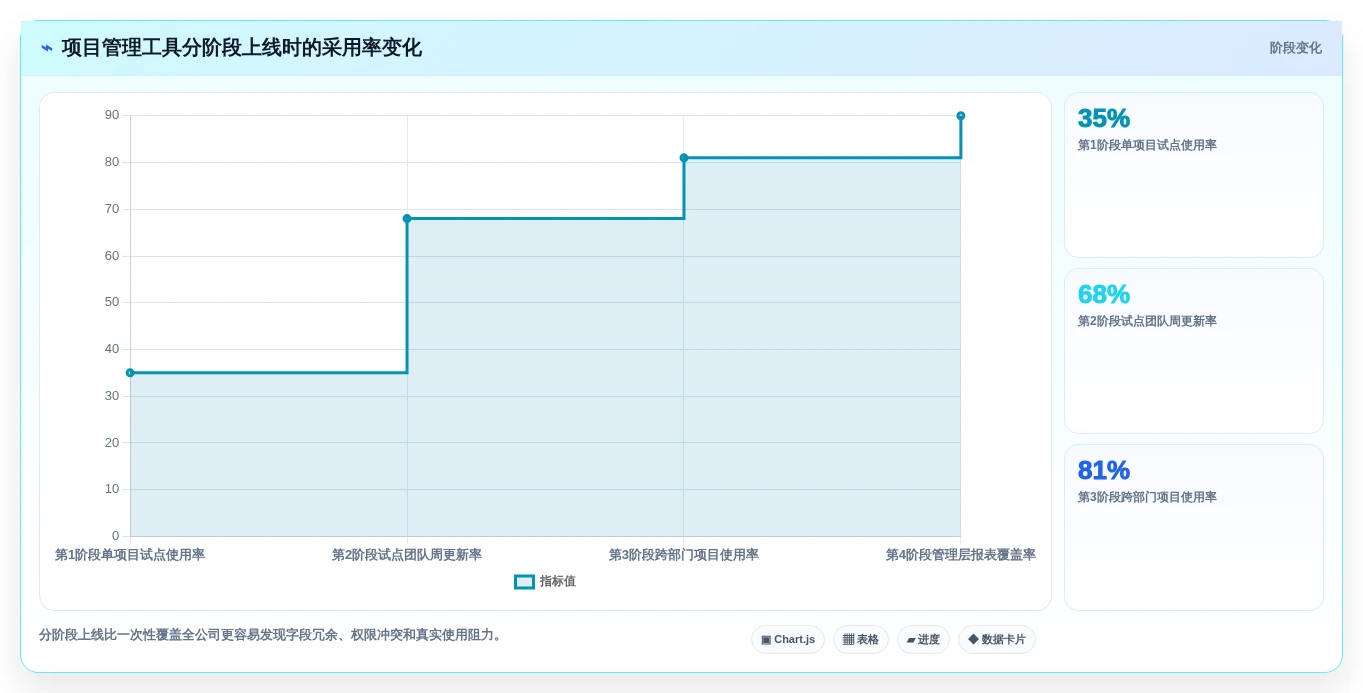Click x-axis label 第2阶段试点团队周更新率
Screen dimensions: 1363x693
click(407, 555)
